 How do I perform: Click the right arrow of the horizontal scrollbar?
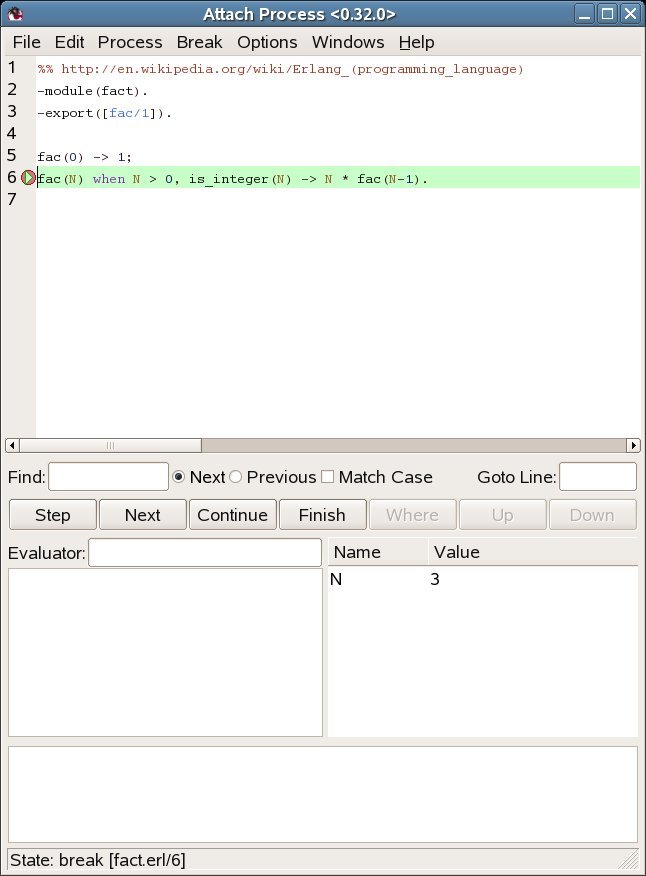tap(633, 445)
